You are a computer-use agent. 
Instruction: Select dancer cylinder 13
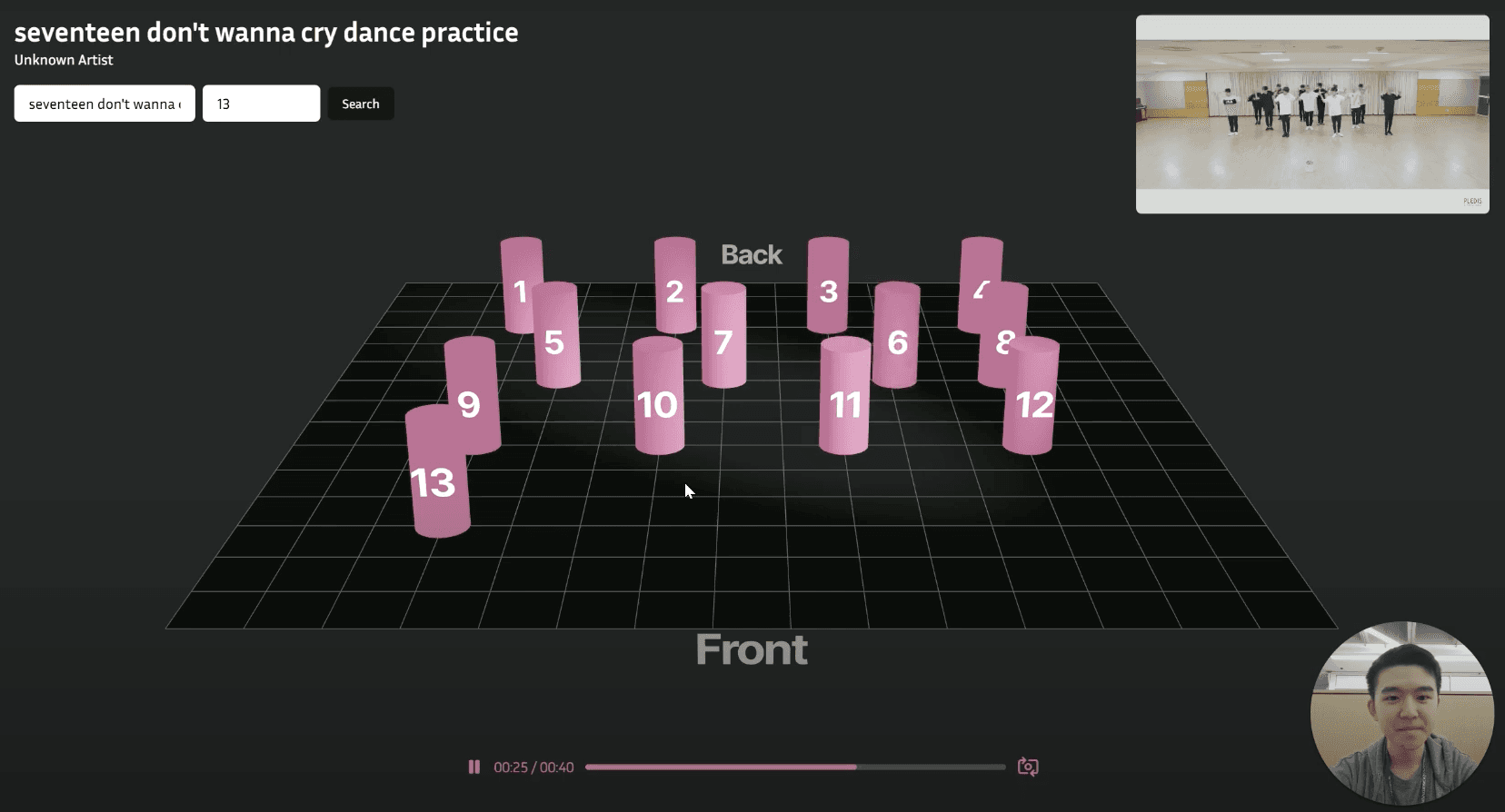[x=437, y=471]
